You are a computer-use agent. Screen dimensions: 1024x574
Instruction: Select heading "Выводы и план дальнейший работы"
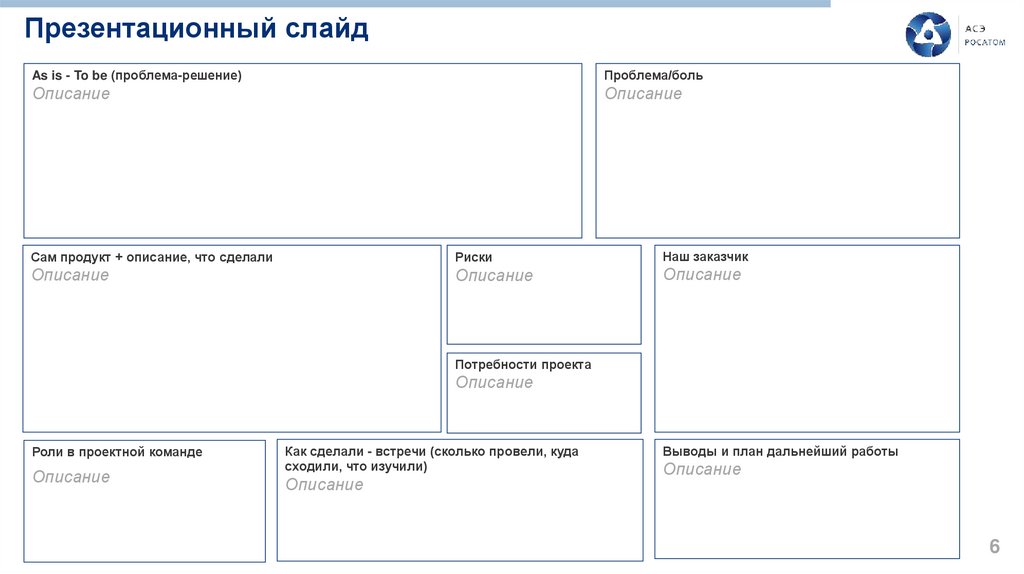780,451
